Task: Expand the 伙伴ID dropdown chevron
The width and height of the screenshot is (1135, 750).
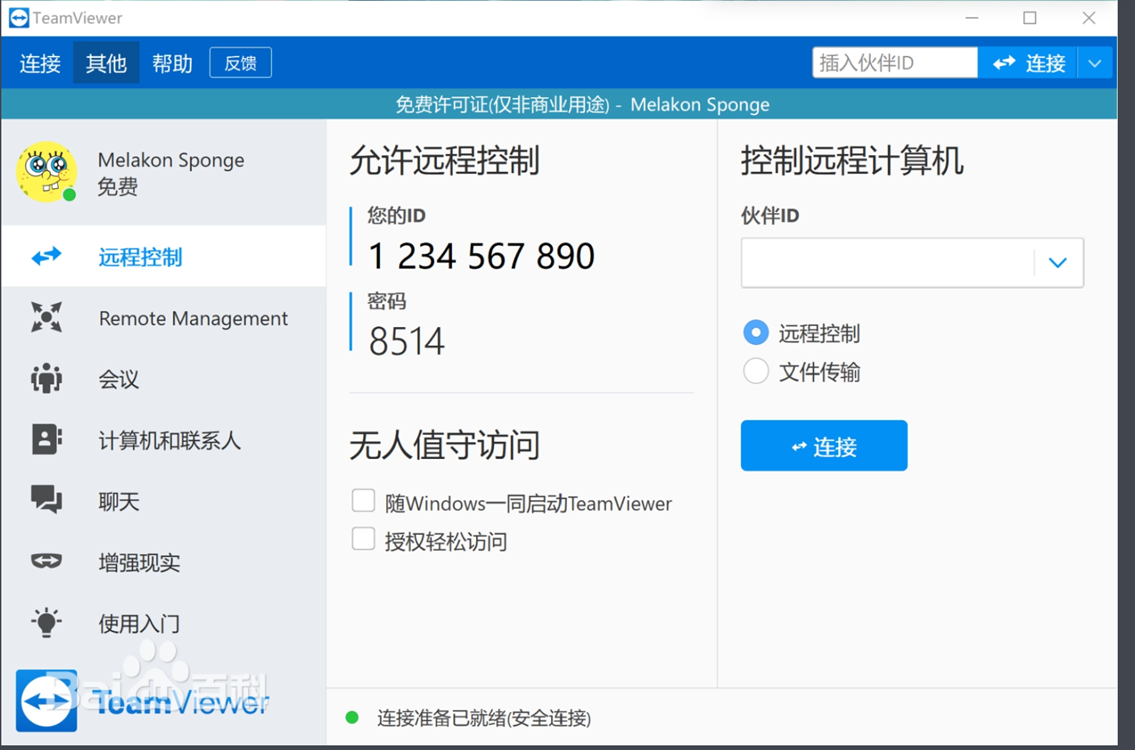Action: [1058, 263]
